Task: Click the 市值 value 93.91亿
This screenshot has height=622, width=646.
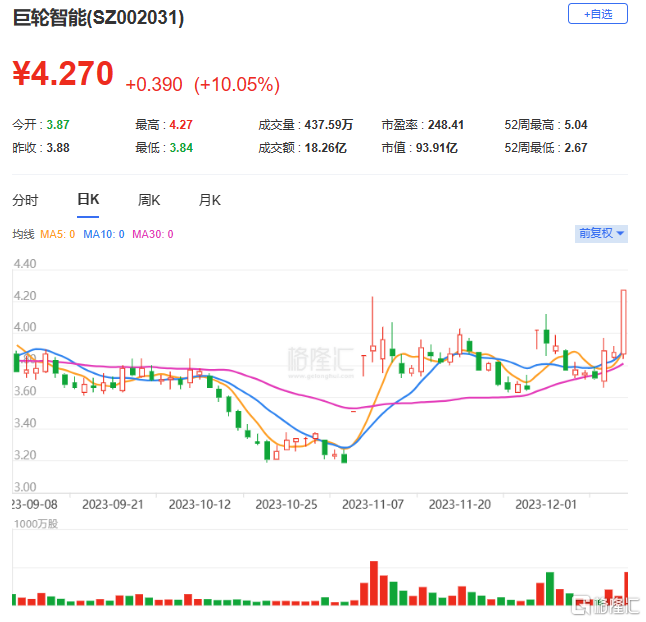Action: pos(437,148)
